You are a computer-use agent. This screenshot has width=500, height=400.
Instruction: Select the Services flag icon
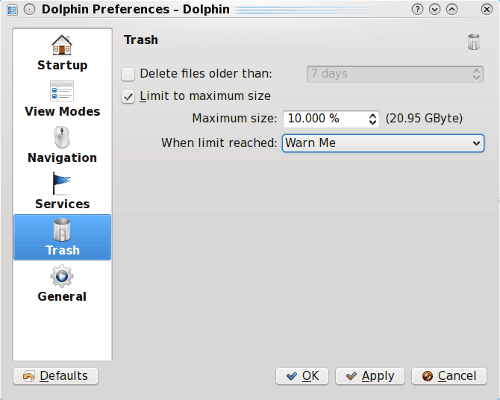tap(62, 183)
